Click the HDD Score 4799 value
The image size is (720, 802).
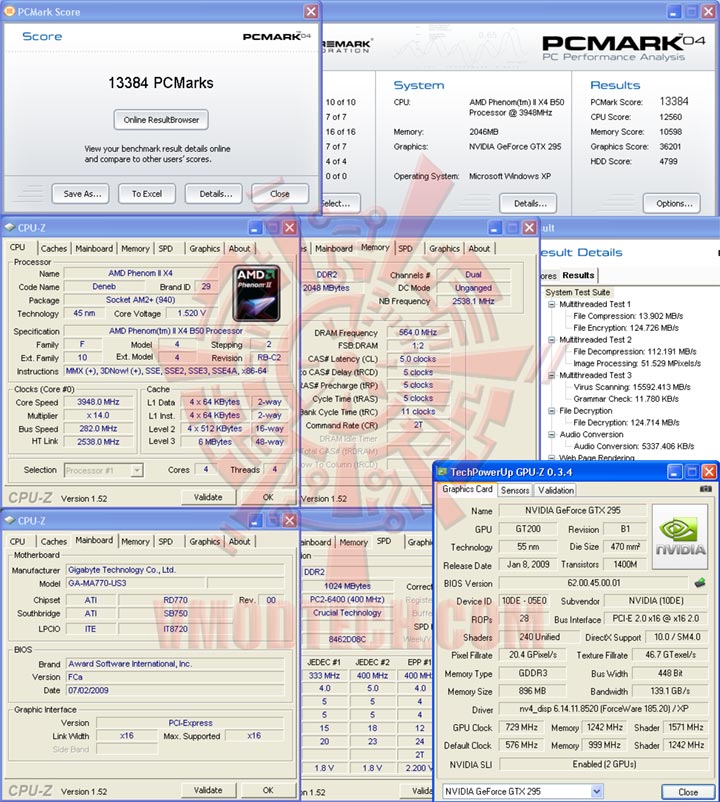(668, 161)
